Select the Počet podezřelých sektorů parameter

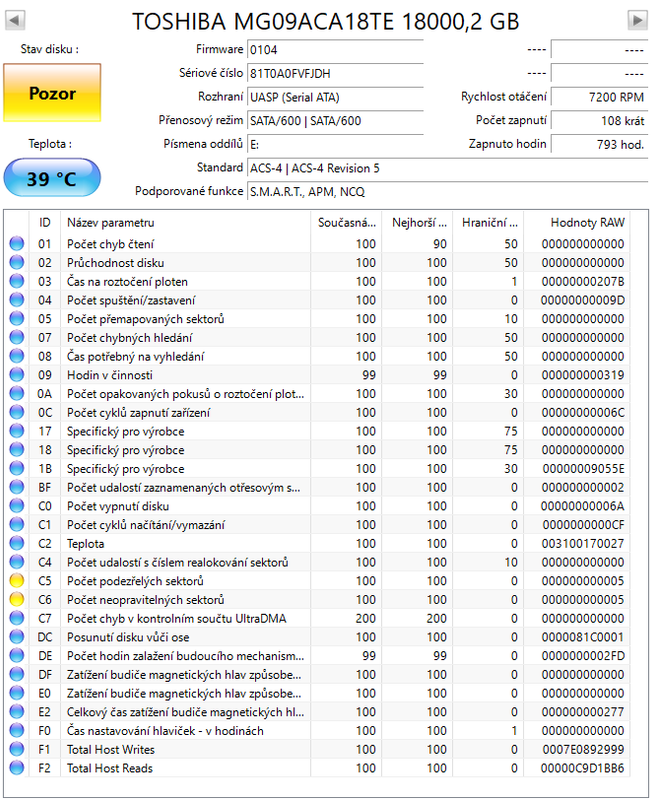click(x=135, y=581)
